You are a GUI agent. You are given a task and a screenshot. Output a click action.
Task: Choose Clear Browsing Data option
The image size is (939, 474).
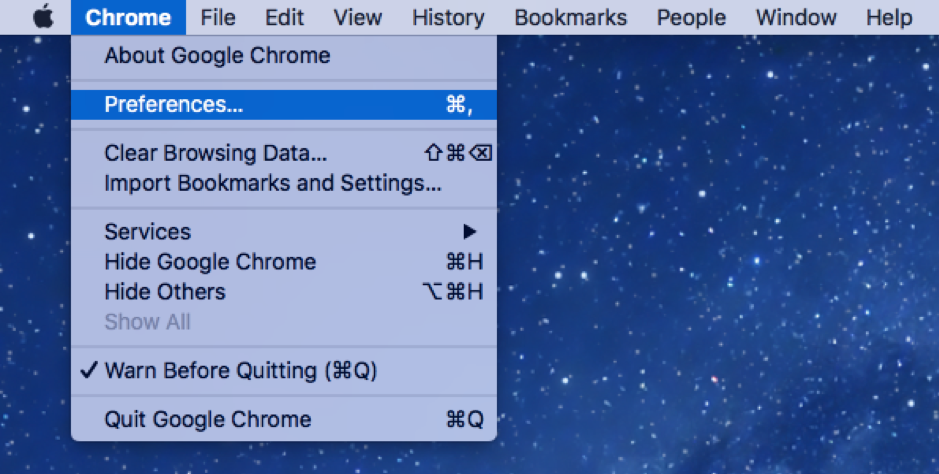coord(215,153)
